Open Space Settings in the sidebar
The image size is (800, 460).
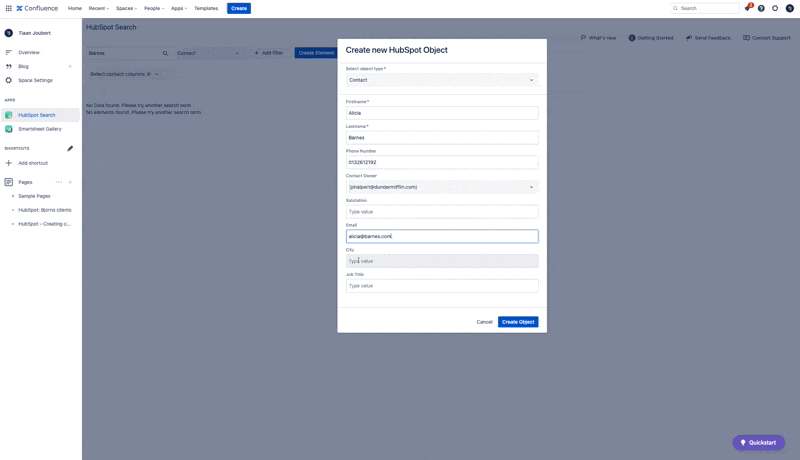click(x=35, y=80)
